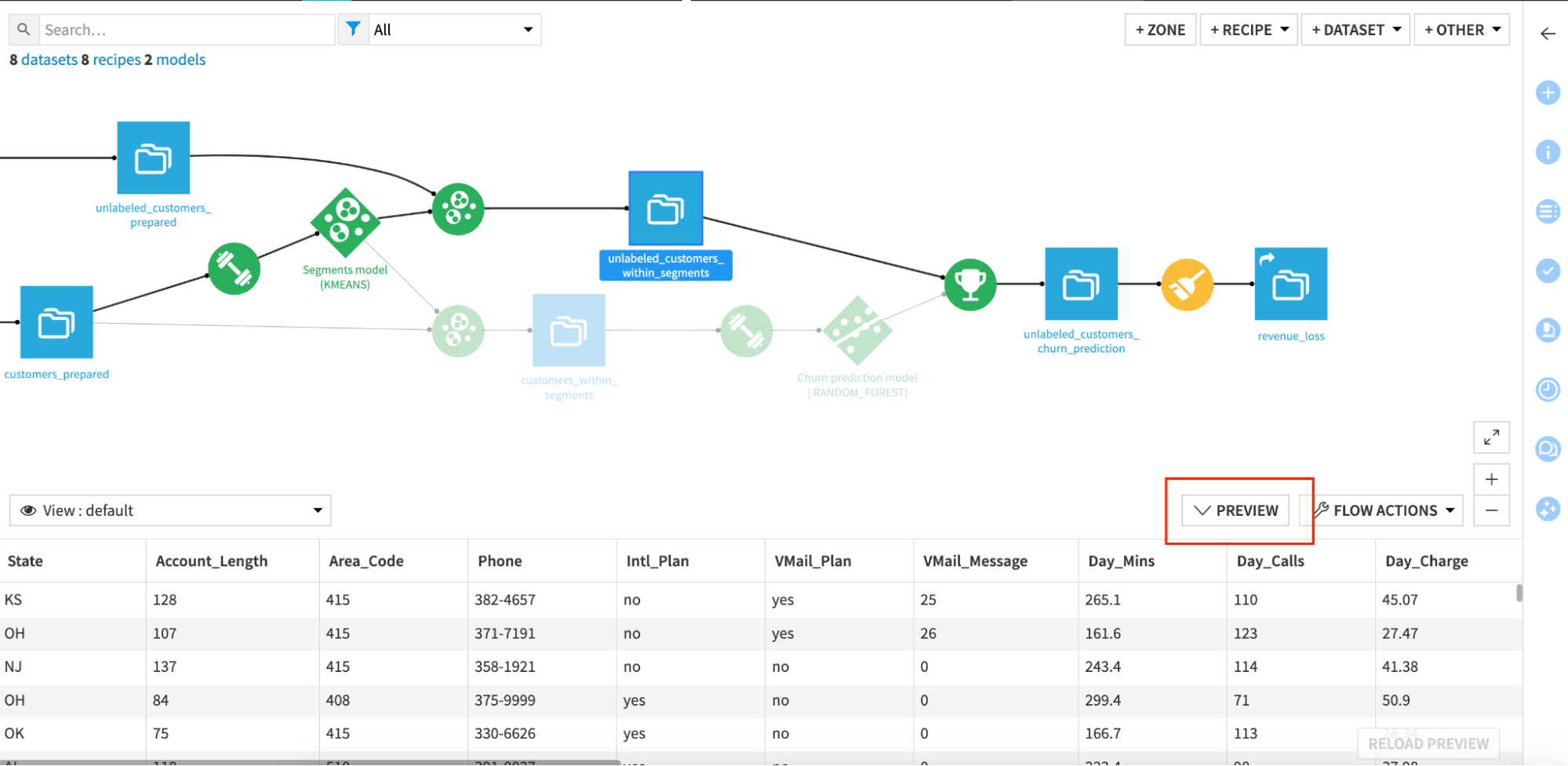Open the Churn prediction model (RANDOM_FOREST)
1568x766 pixels.
click(x=857, y=330)
